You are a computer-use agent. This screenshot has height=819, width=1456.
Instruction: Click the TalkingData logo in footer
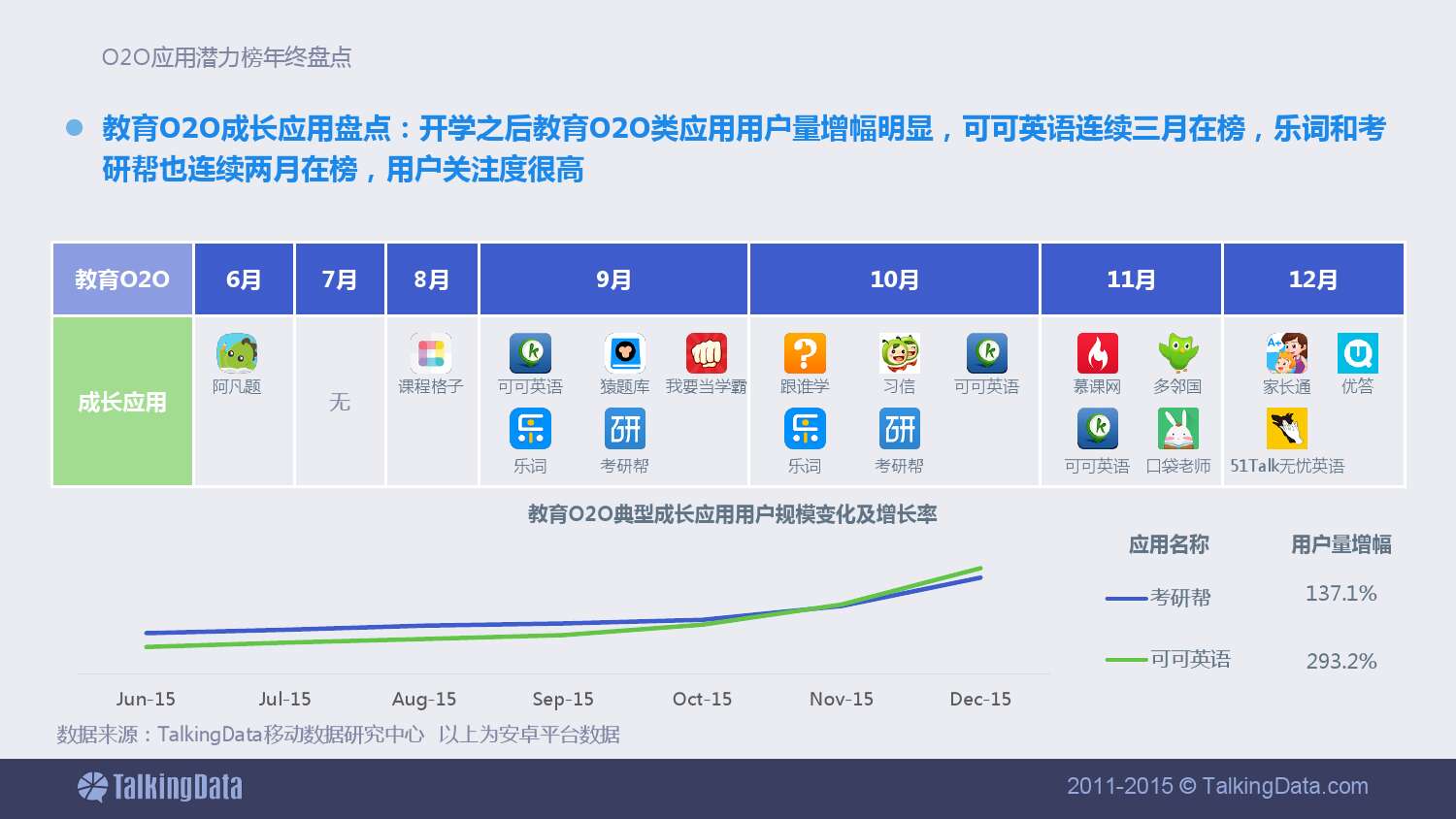[160, 787]
